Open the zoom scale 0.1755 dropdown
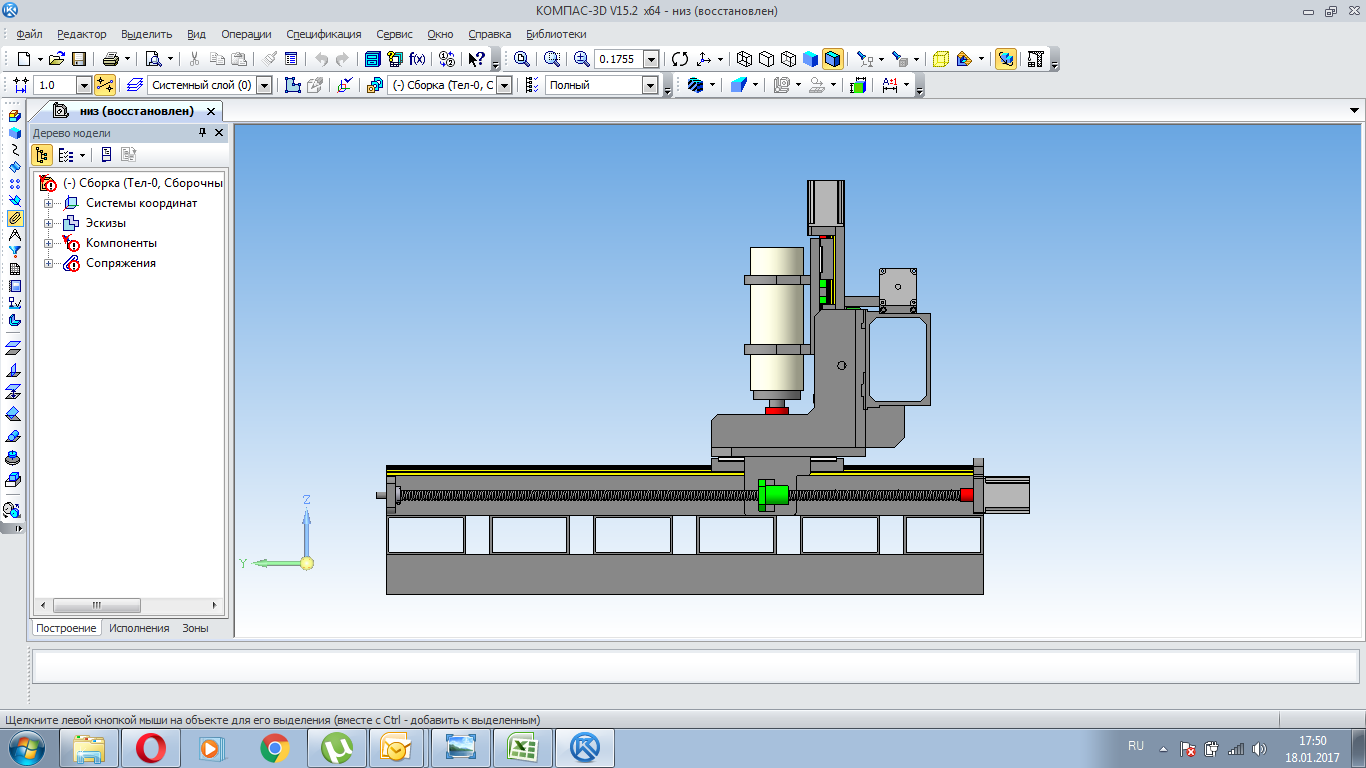This screenshot has width=1366, height=768. click(651, 59)
